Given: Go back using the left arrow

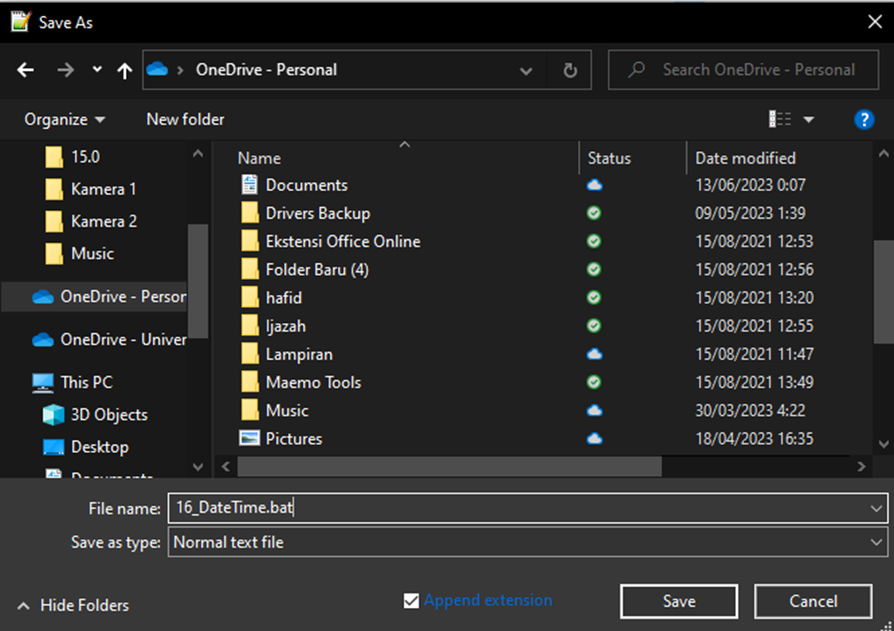Looking at the screenshot, I should (x=26, y=70).
